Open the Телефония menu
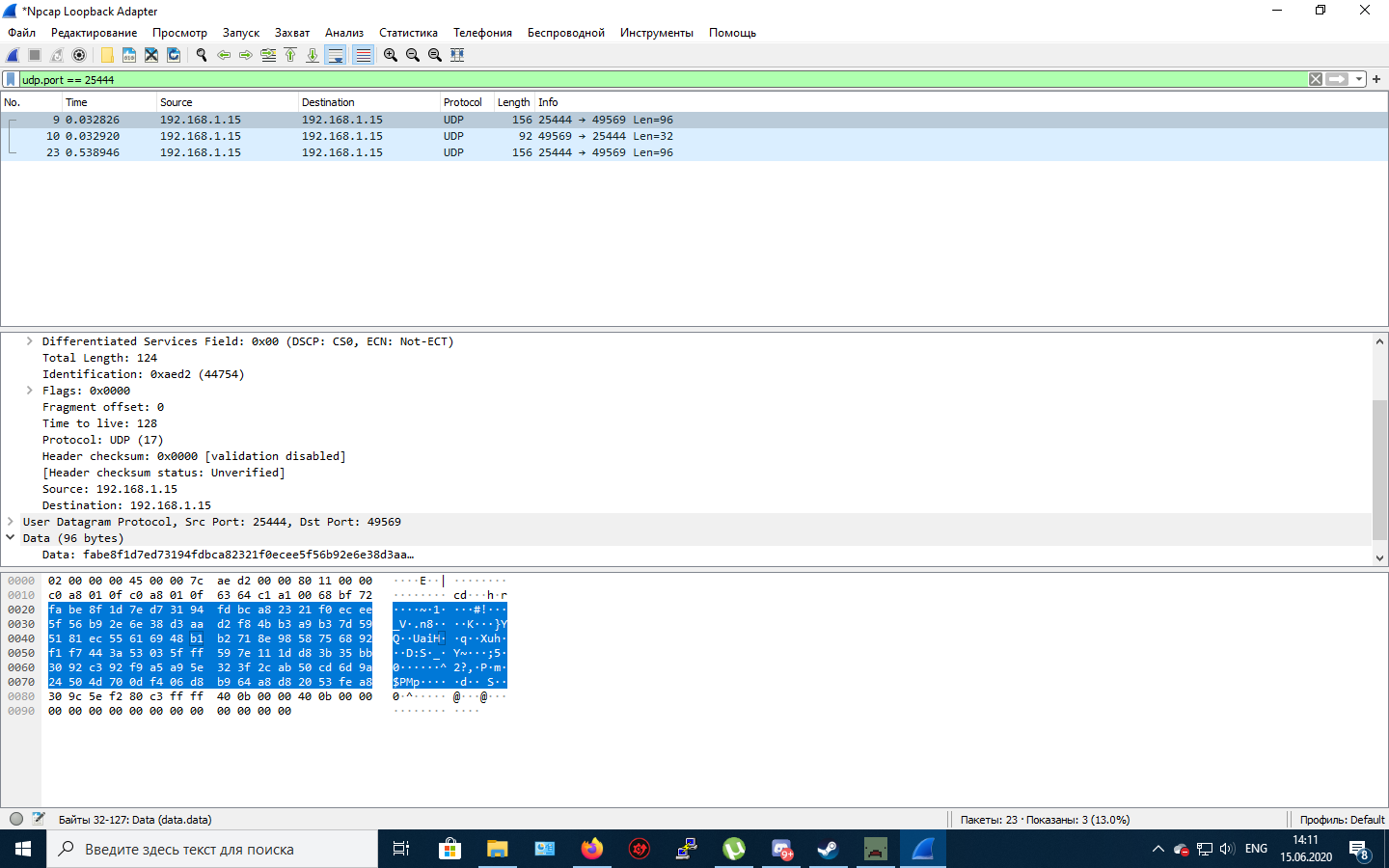The height and width of the screenshot is (868, 1389). click(482, 33)
